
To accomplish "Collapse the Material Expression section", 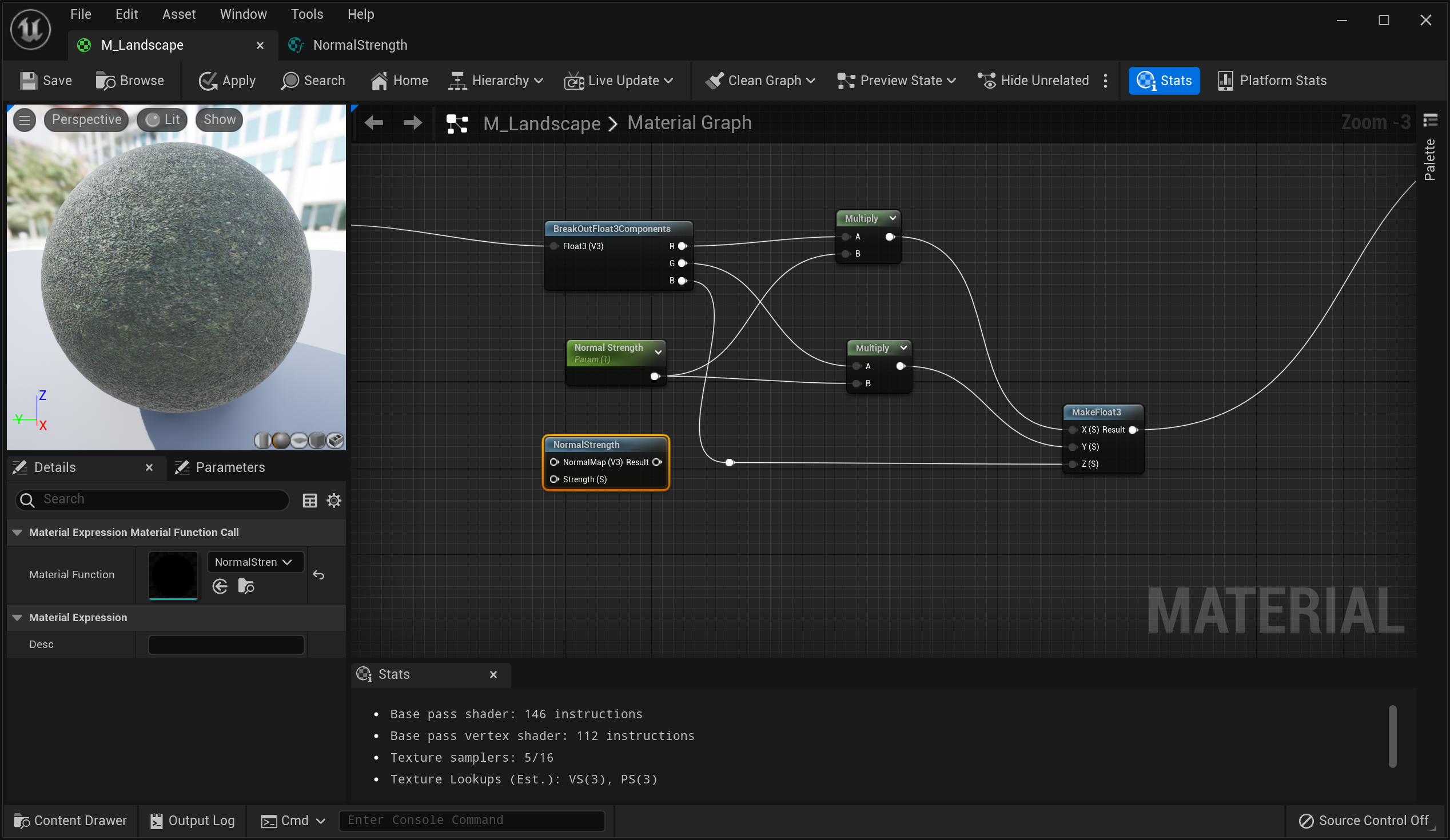I will (17, 618).
